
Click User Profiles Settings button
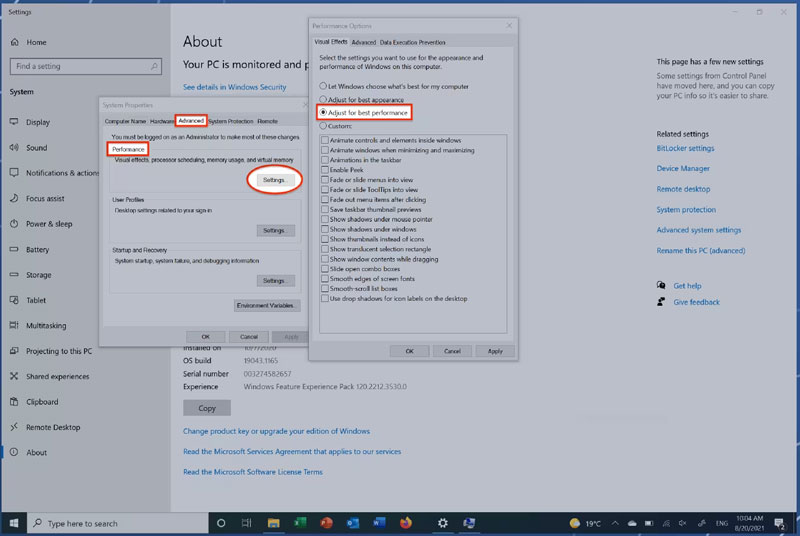pyautogui.click(x=276, y=231)
